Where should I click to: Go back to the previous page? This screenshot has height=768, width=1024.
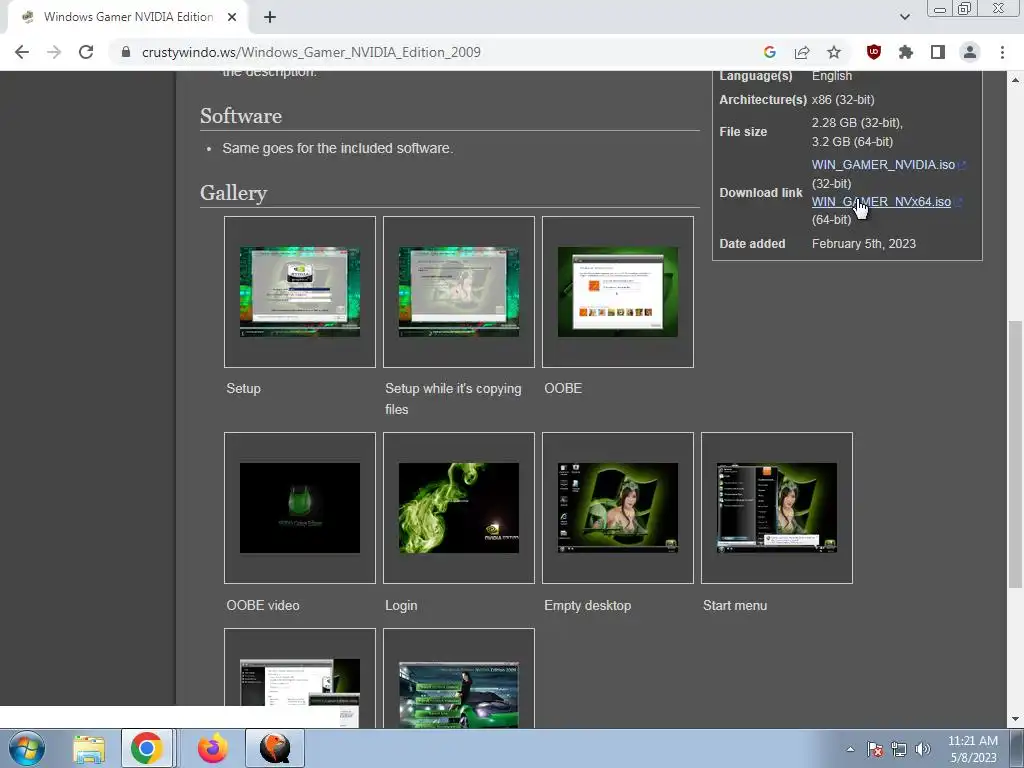click(x=22, y=52)
